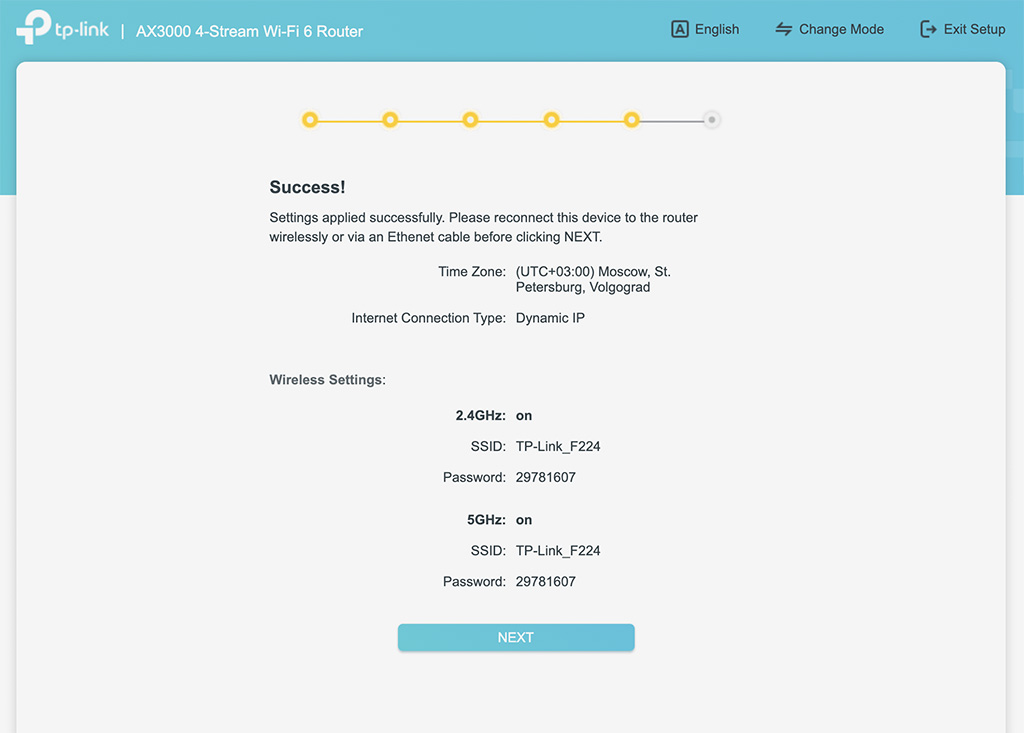Select Change Mode in the header

[x=829, y=29]
